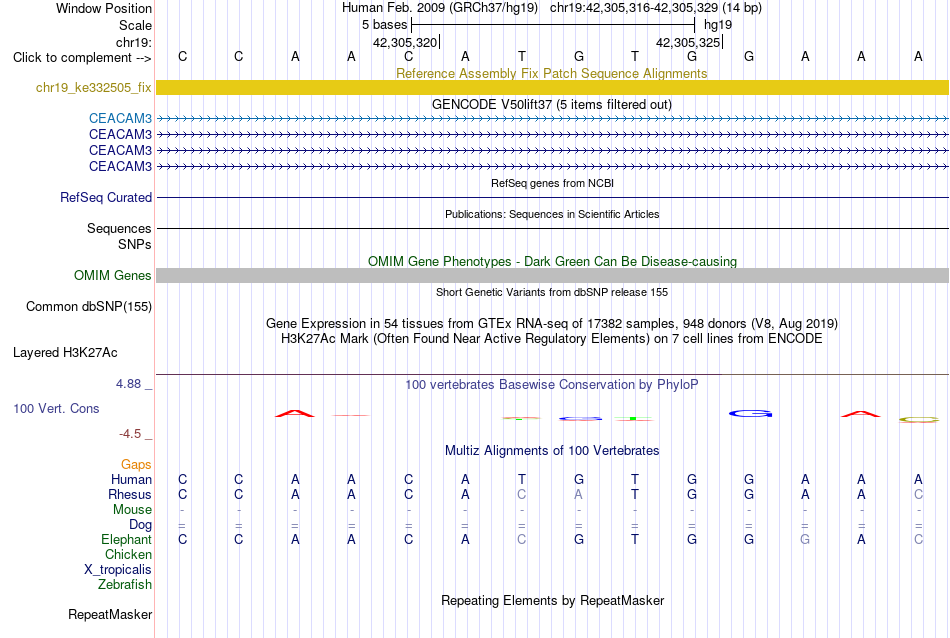Click the gray OMIM Genes bar
This screenshot has height=638, width=950.
553,276
